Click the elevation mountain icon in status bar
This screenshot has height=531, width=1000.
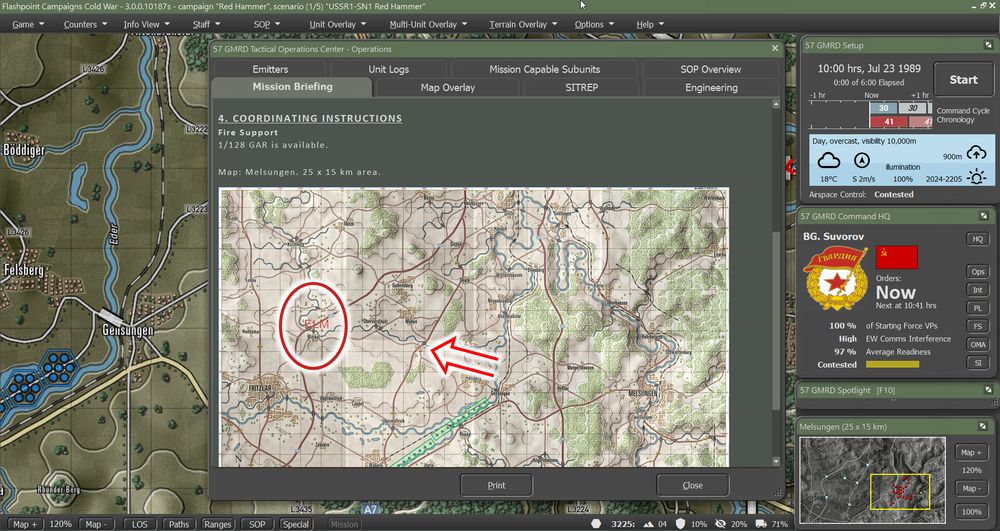click(x=649, y=524)
